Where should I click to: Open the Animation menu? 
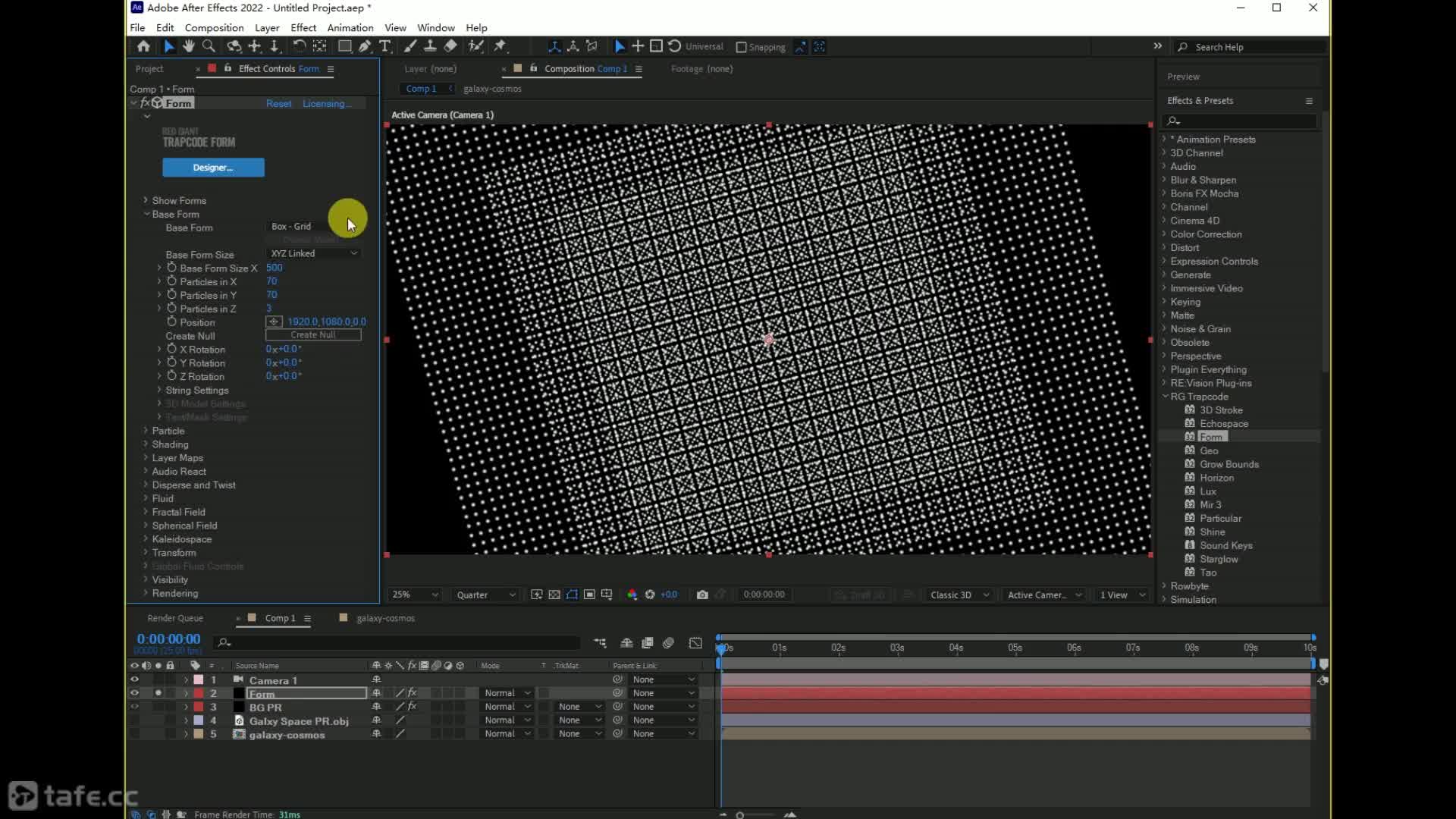[x=350, y=27]
